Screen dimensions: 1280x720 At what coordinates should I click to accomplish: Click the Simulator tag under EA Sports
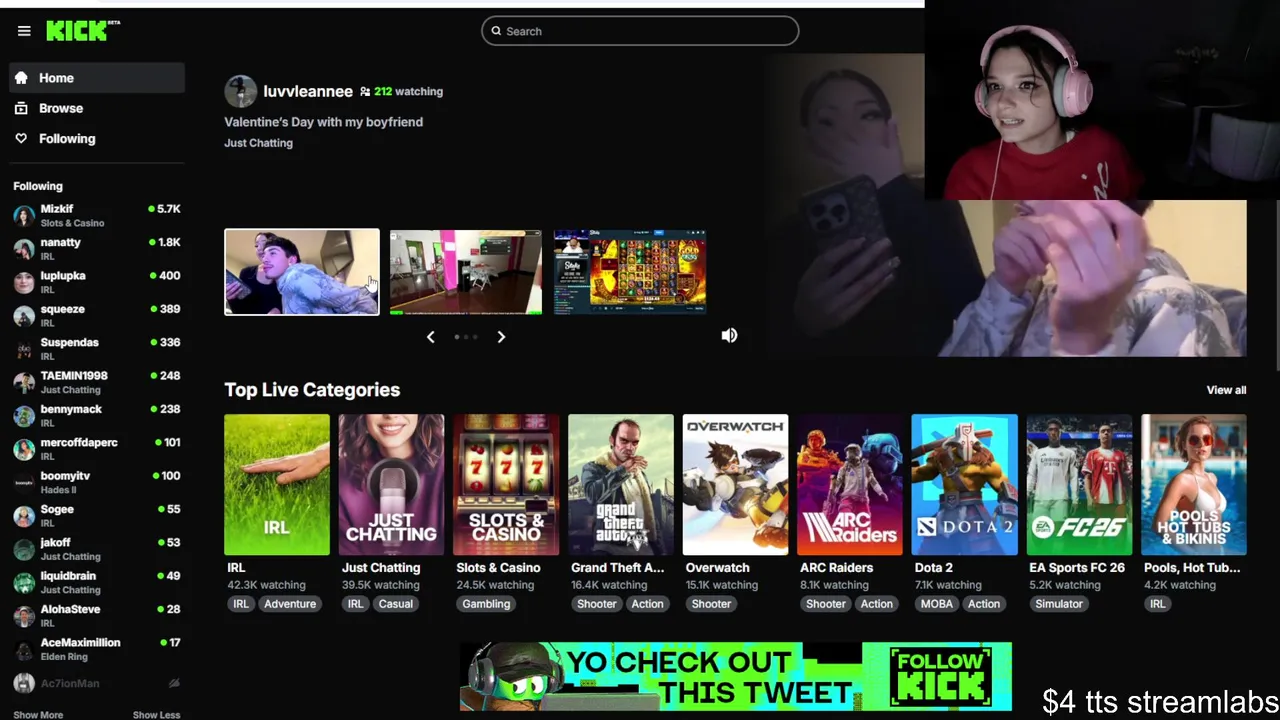point(1059,604)
